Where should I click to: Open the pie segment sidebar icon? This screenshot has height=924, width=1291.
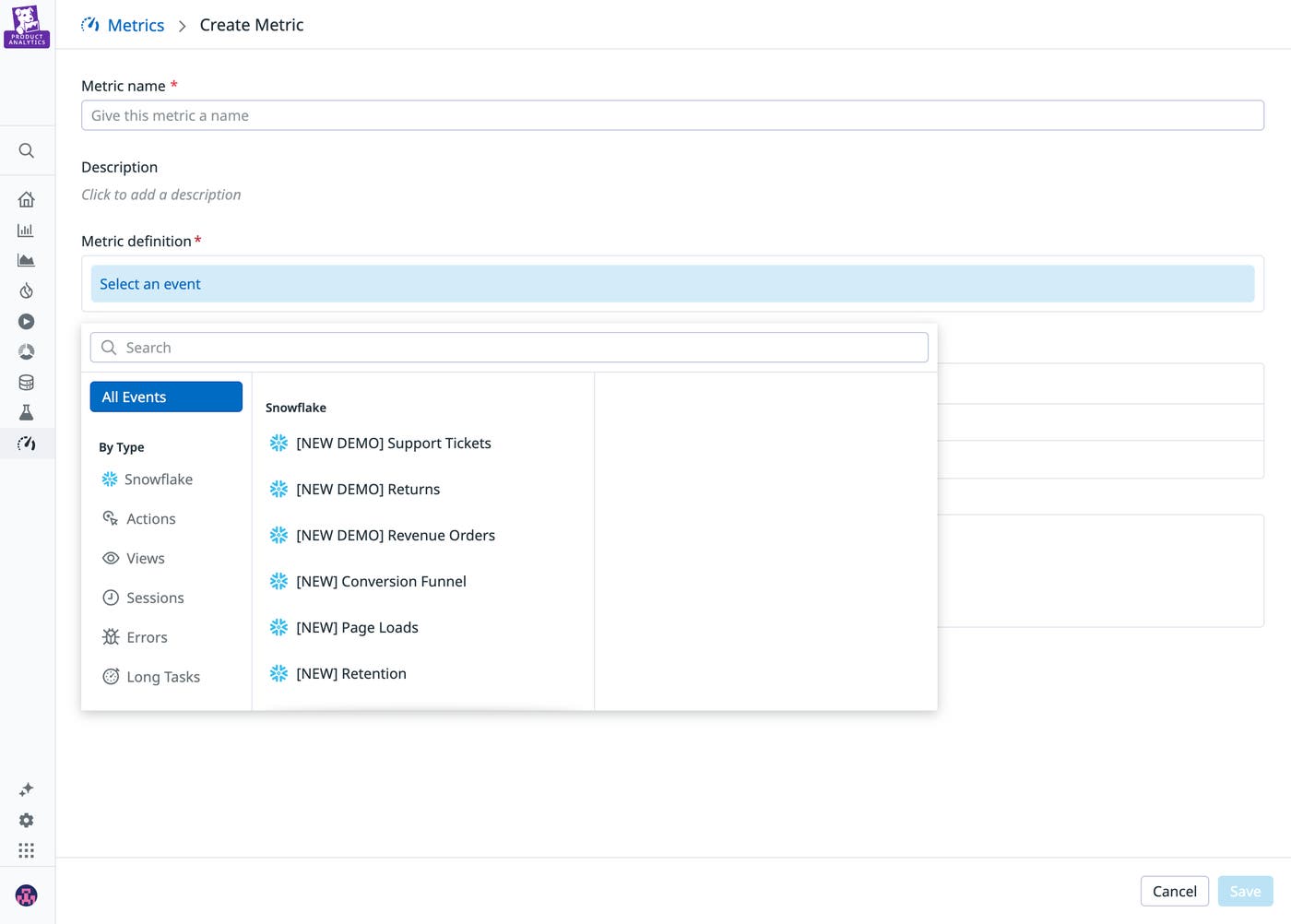[x=27, y=351]
